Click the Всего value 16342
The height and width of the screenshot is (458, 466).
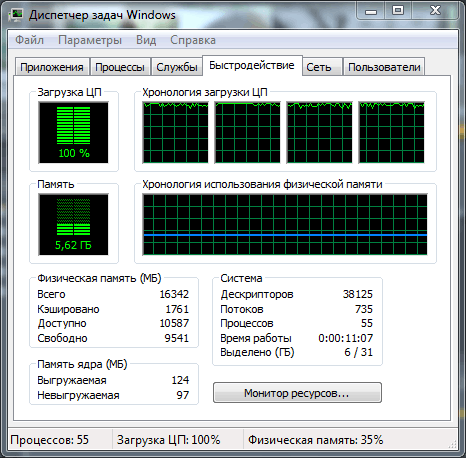pyautogui.click(x=174, y=294)
